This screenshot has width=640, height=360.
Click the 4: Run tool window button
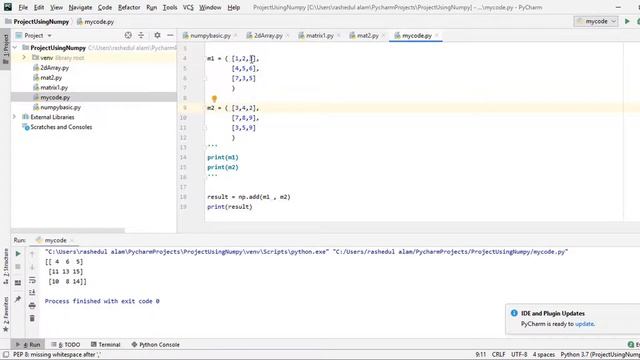[x=28, y=344]
